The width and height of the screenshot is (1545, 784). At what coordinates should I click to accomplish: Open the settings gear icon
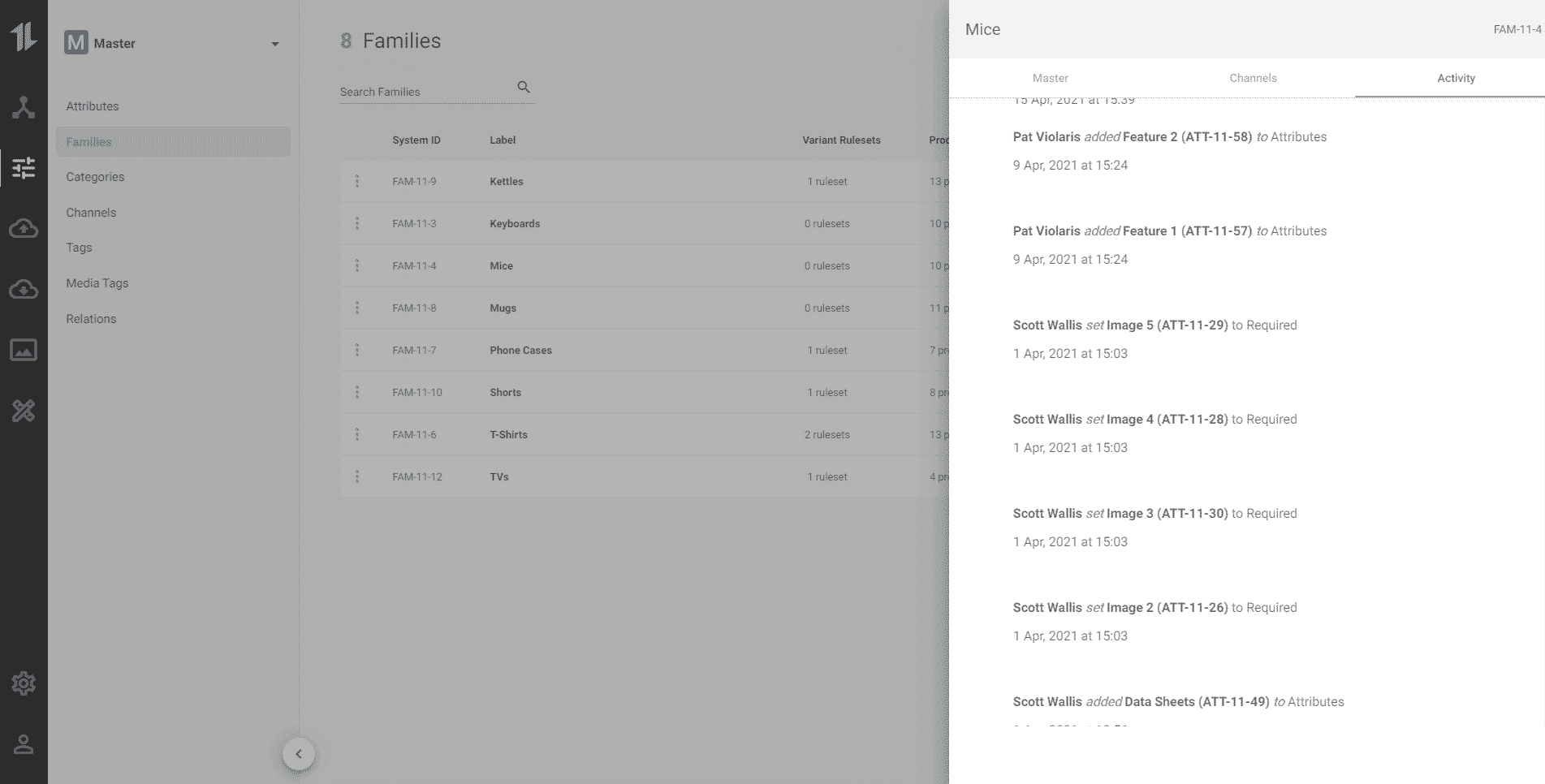24,683
